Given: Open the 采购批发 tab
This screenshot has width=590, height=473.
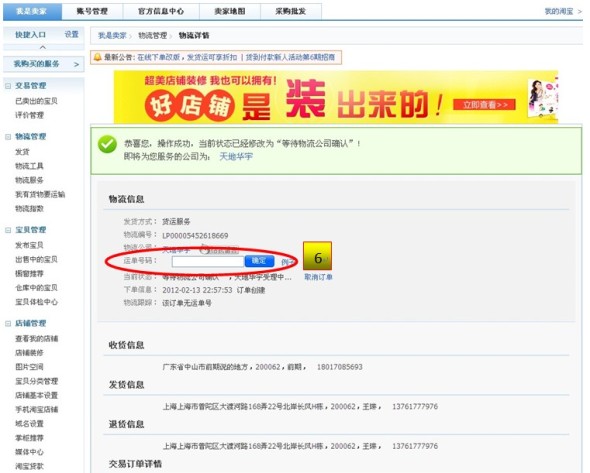Looking at the screenshot, I should [x=290, y=11].
